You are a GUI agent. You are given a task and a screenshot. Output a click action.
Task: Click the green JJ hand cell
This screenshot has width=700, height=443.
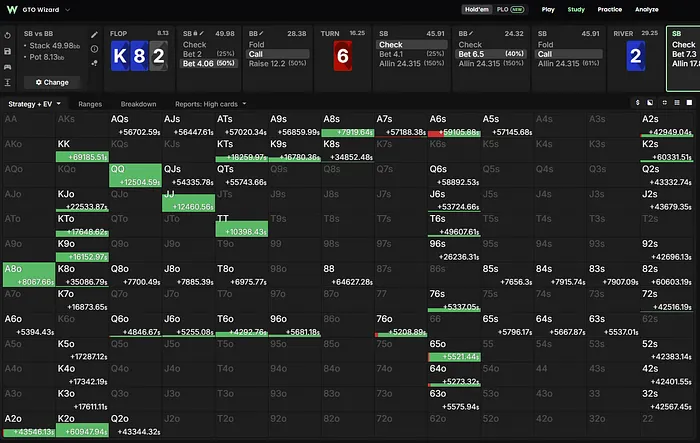188,200
